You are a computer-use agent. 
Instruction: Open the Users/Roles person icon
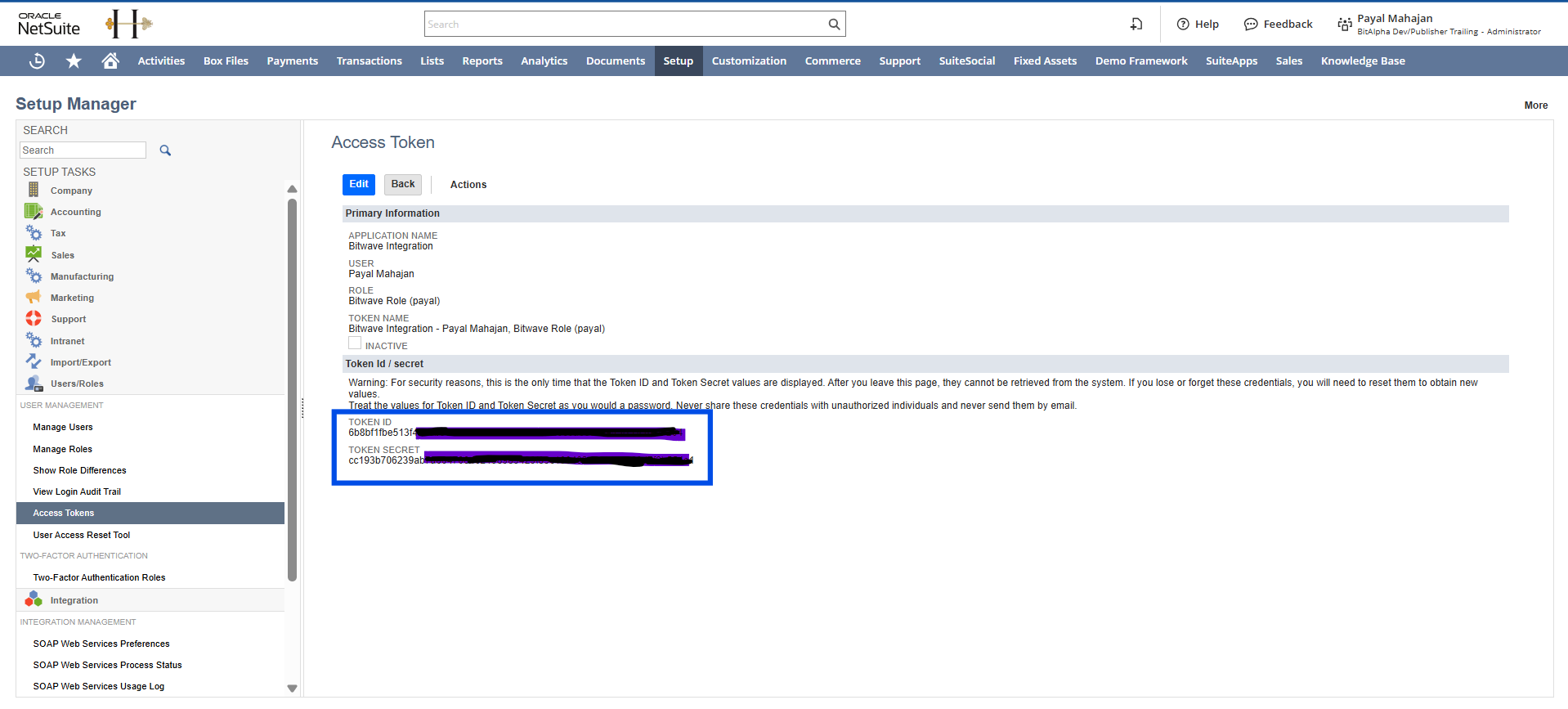click(x=34, y=383)
